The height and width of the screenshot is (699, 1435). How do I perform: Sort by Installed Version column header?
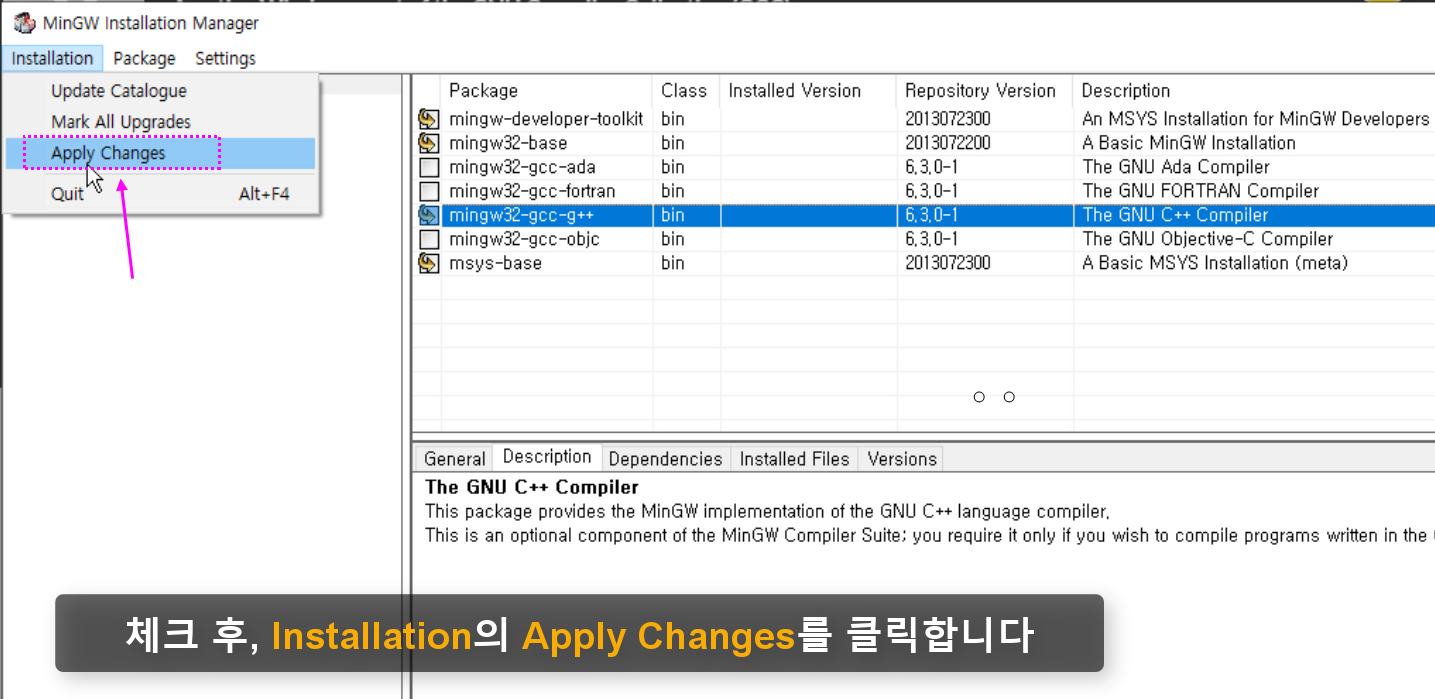point(808,91)
